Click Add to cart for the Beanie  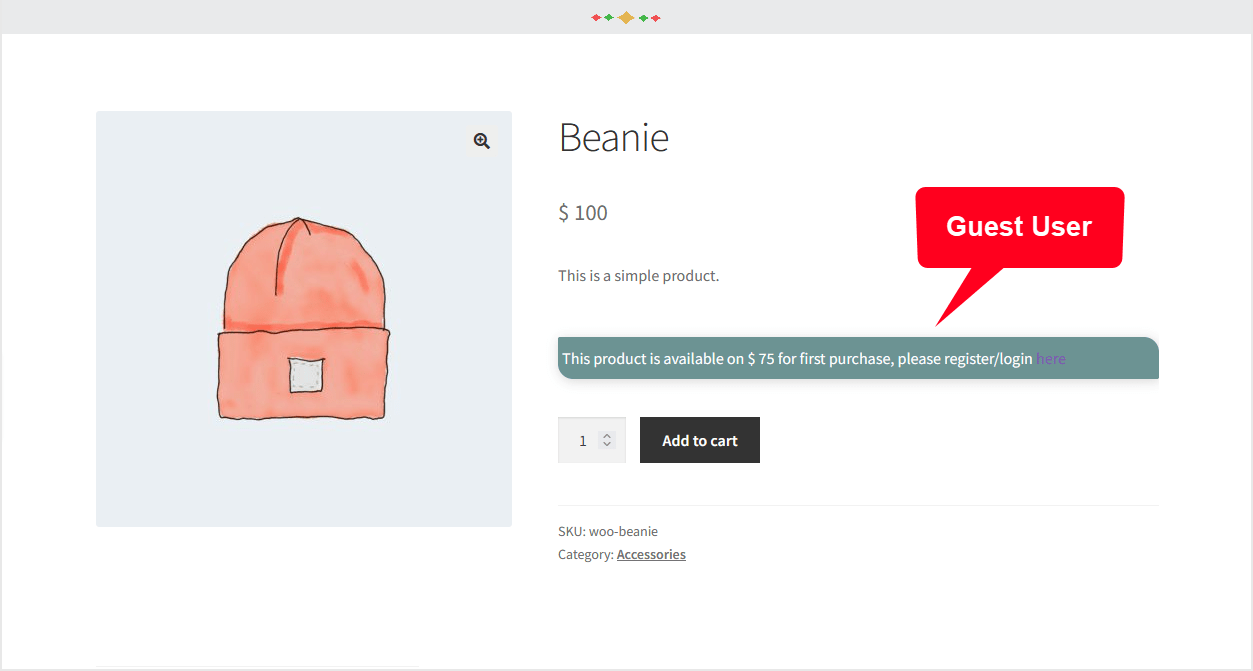pos(699,440)
